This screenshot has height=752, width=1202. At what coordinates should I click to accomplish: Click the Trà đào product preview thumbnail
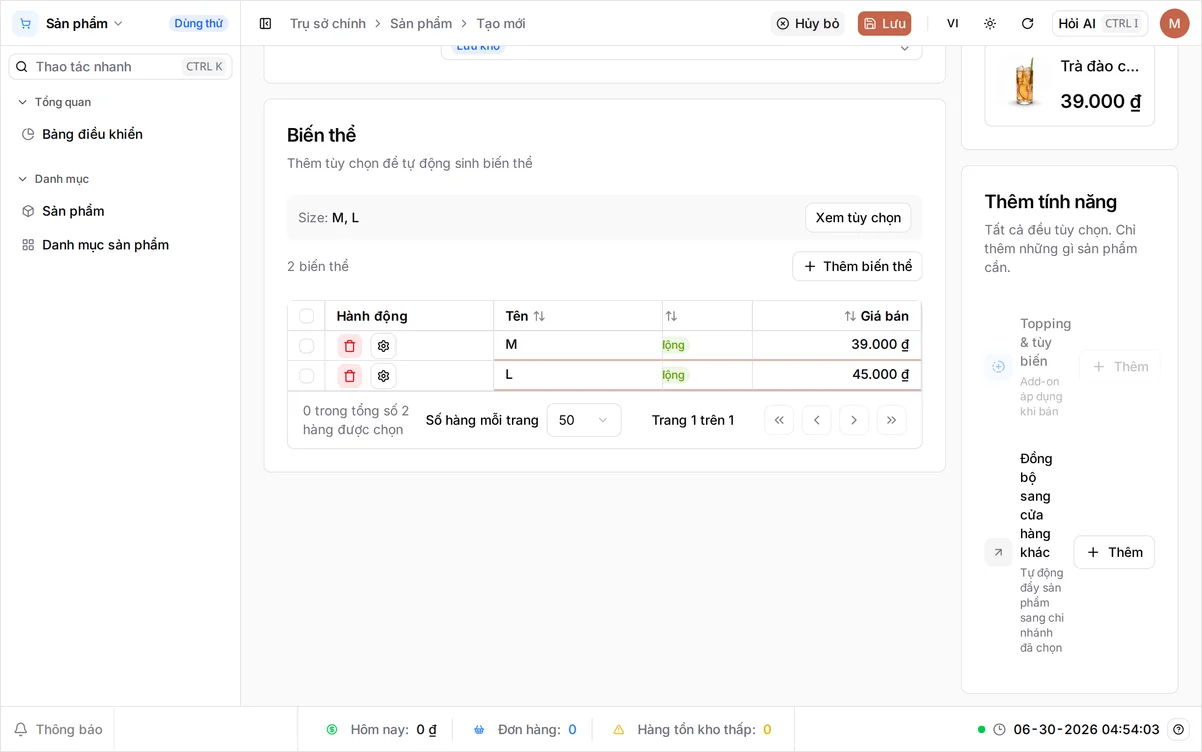click(x=1025, y=83)
